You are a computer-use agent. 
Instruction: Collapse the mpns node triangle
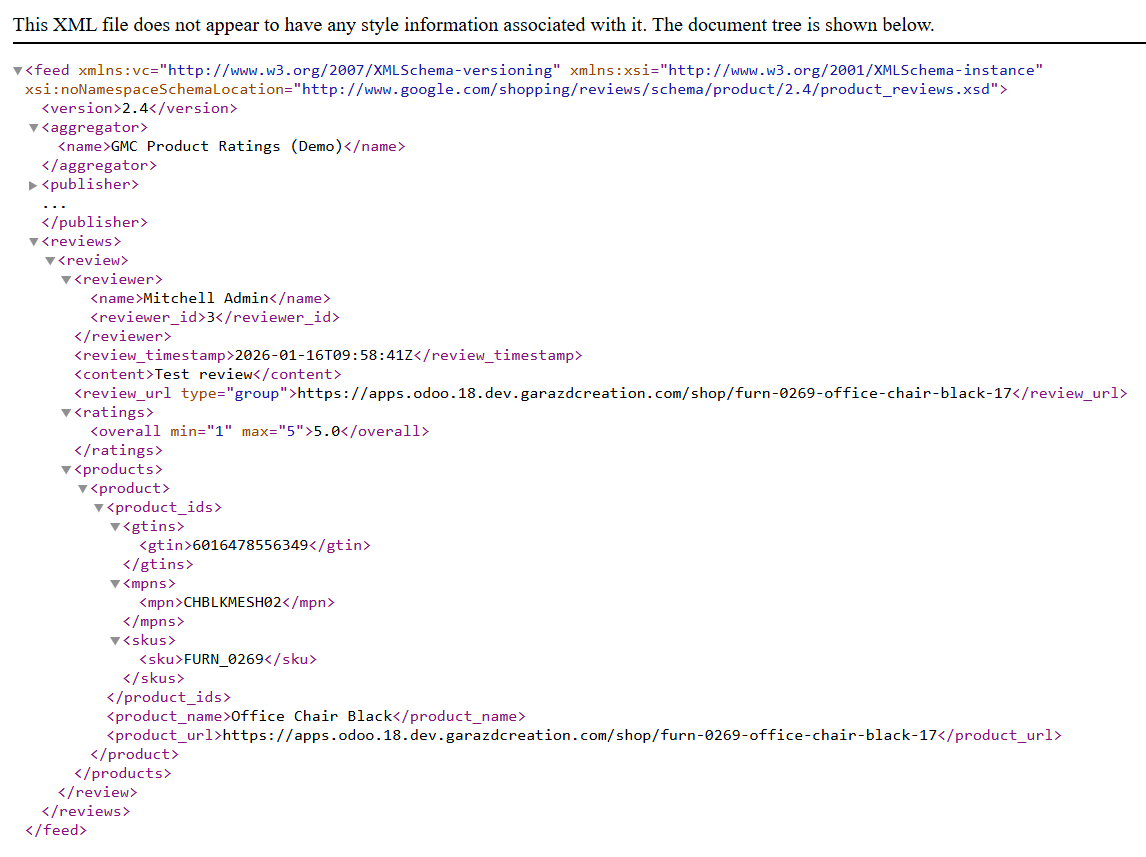tap(115, 584)
